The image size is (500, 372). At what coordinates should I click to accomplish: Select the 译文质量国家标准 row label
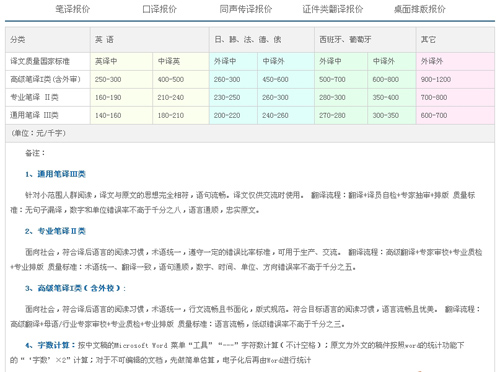[48, 61]
